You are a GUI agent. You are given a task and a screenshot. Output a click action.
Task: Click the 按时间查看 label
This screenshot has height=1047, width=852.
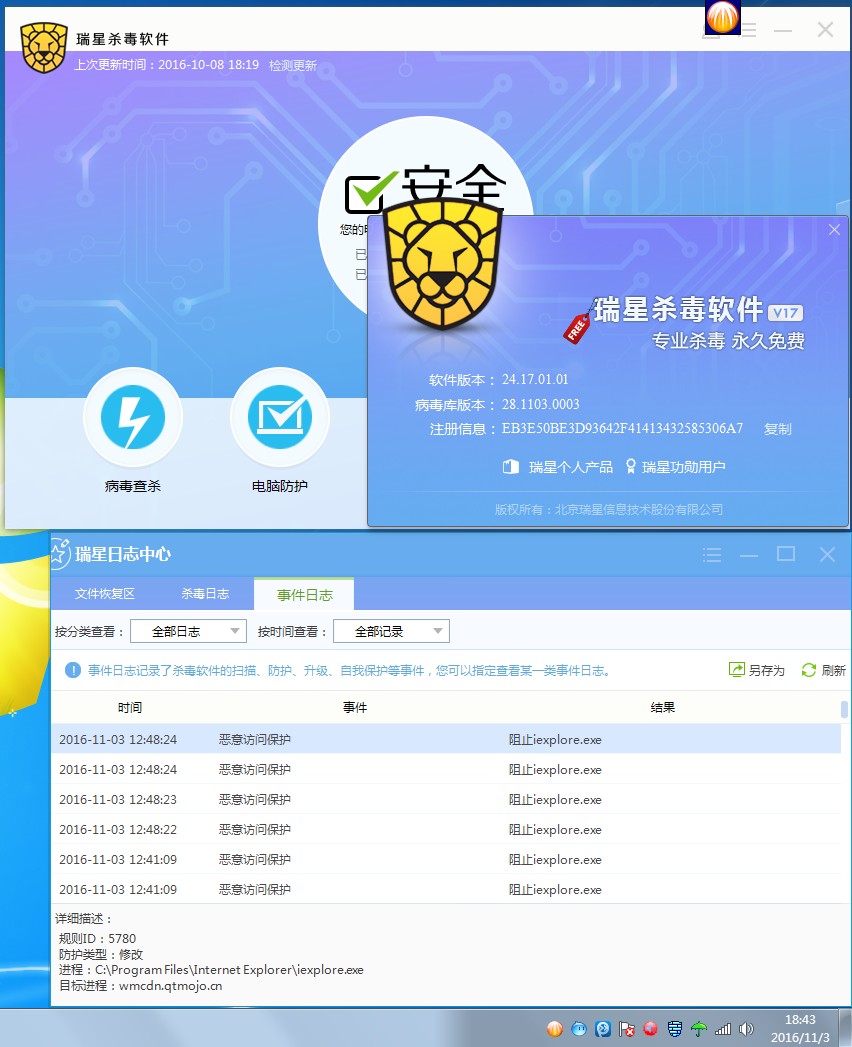click(292, 631)
